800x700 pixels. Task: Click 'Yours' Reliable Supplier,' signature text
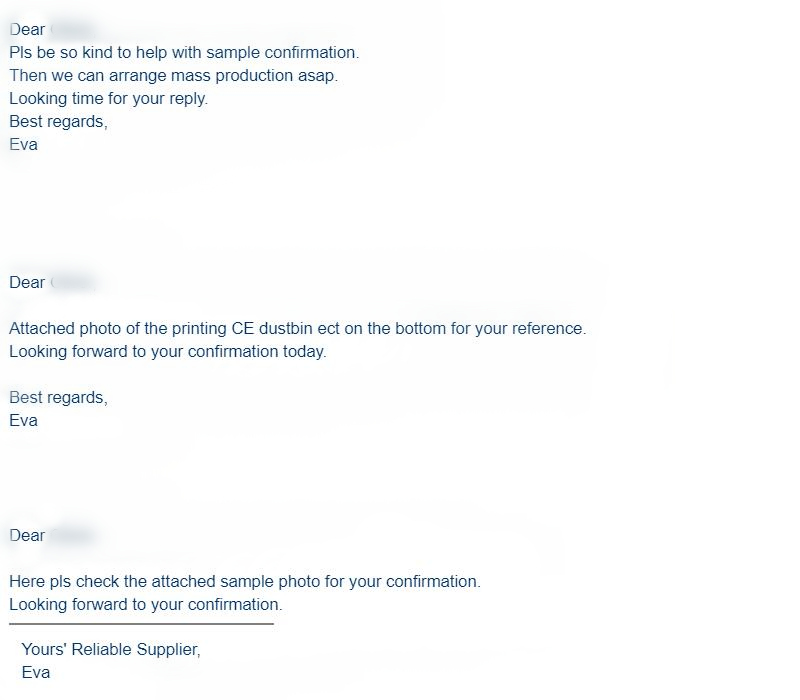tap(111, 649)
